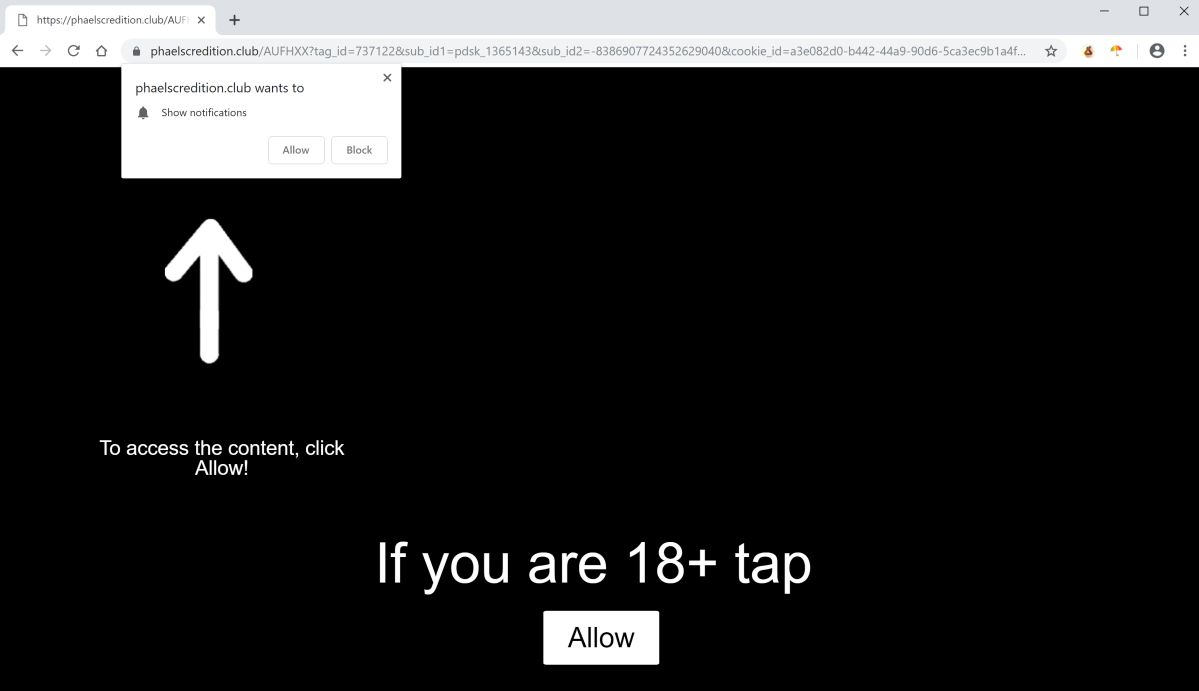Viewport: 1199px width, 691px height.
Task: Open the browser home page
Action: [102, 50]
